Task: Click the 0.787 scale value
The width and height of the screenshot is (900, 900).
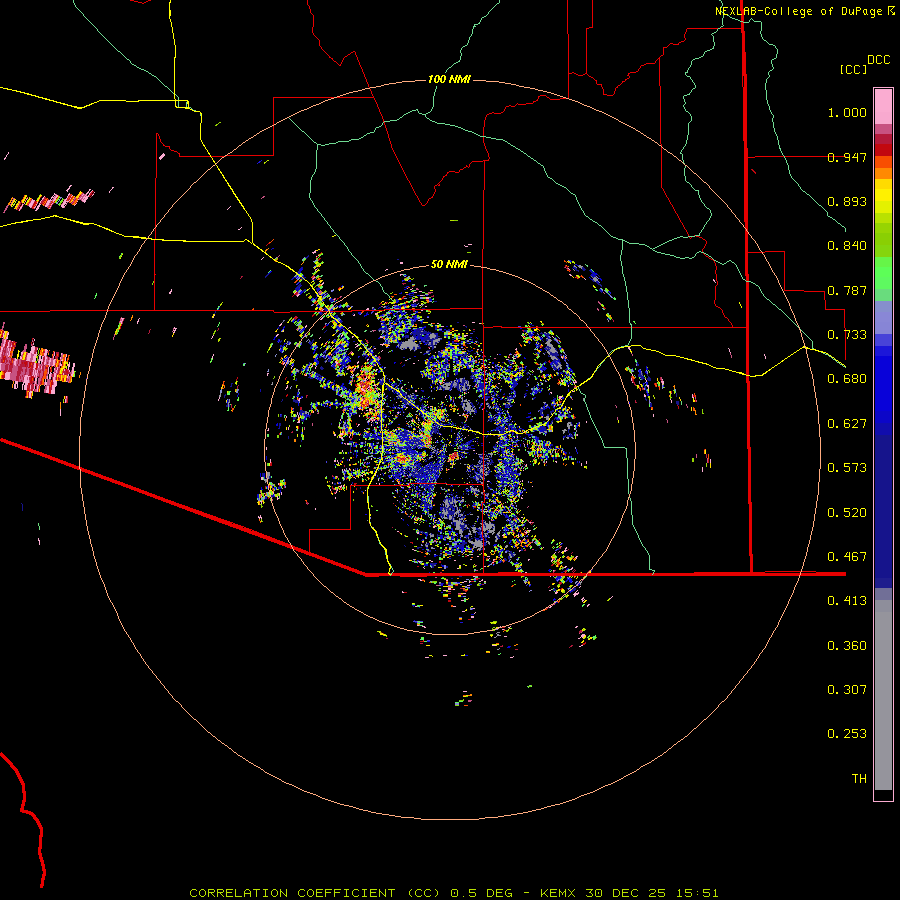Action: point(847,290)
